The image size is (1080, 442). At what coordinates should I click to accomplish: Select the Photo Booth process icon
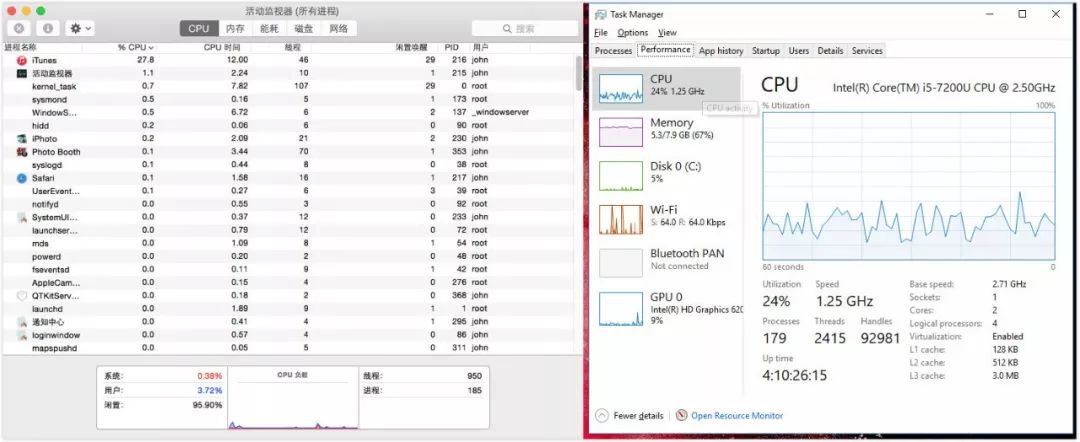[x=21, y=151]
